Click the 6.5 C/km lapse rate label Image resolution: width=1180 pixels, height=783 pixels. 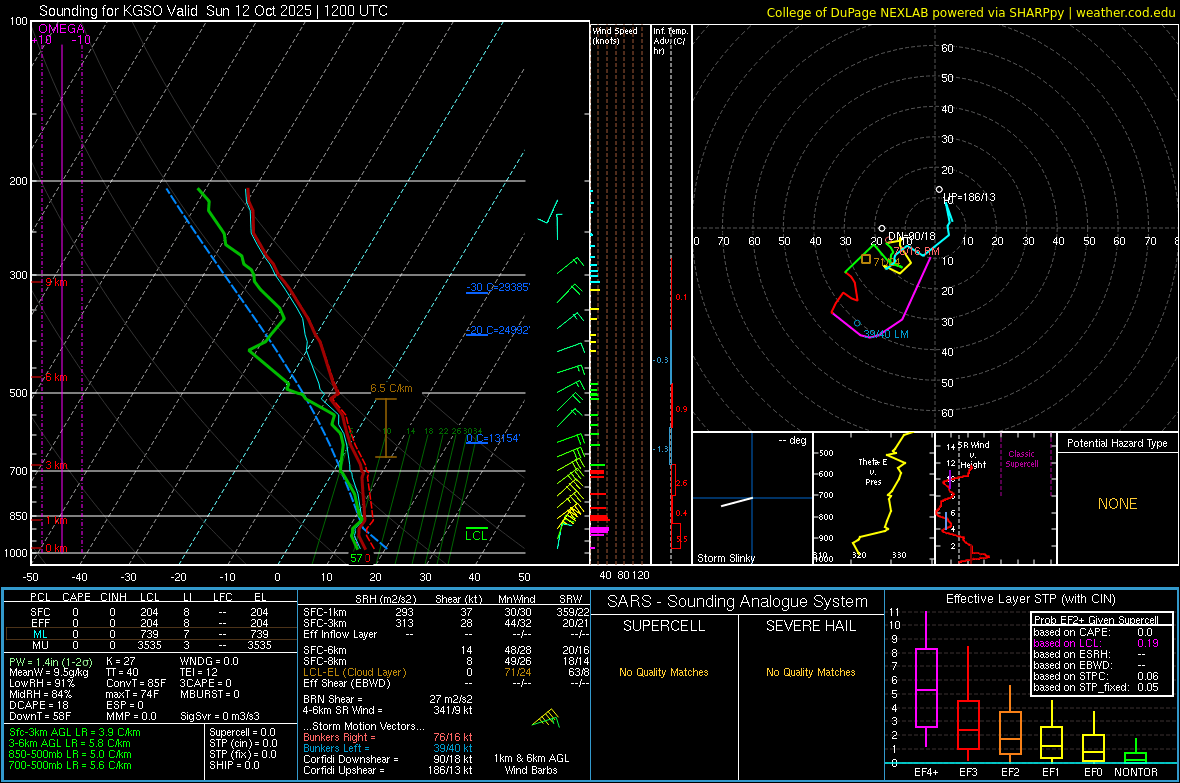click(x=391, y=388)
